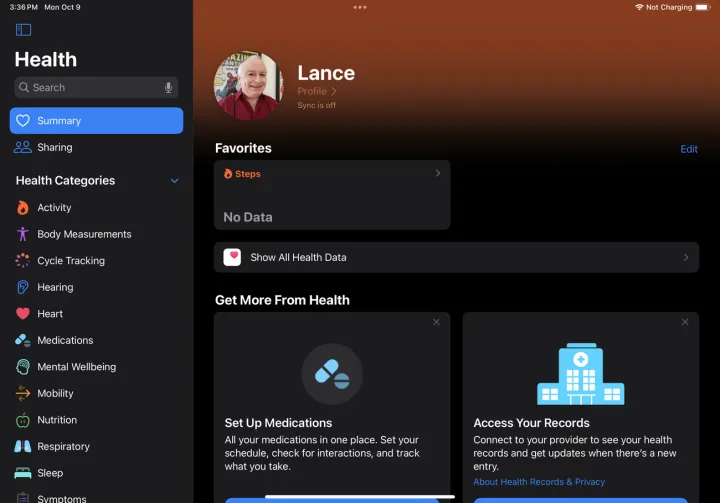This screenshot has width=720, height=503.
Task: Open the Heart category icon
Action: [x=23, y=314]
